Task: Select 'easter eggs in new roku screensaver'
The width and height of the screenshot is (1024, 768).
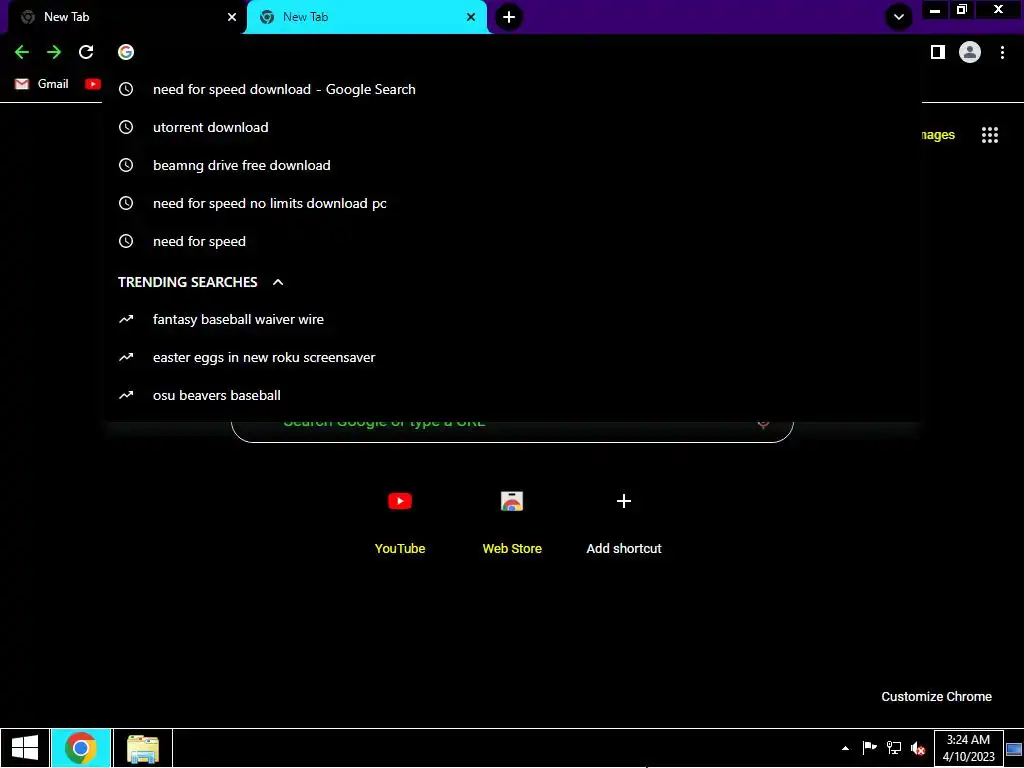Action: 512,357
